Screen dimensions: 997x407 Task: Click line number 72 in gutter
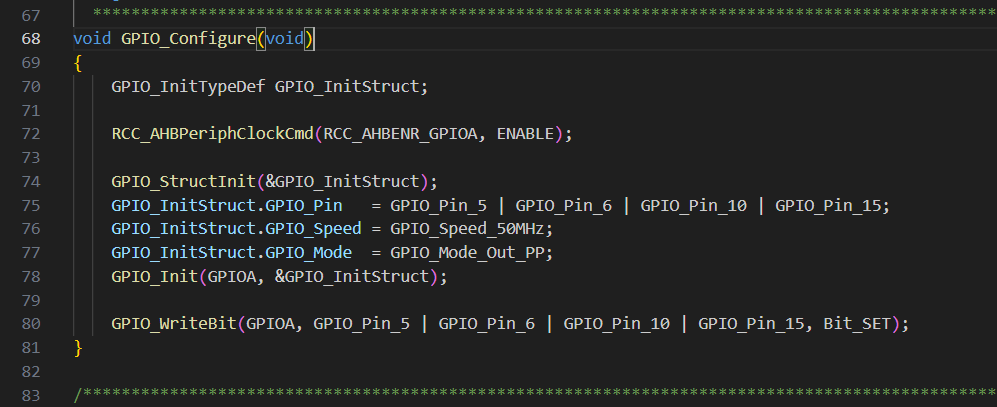(30, 133)
